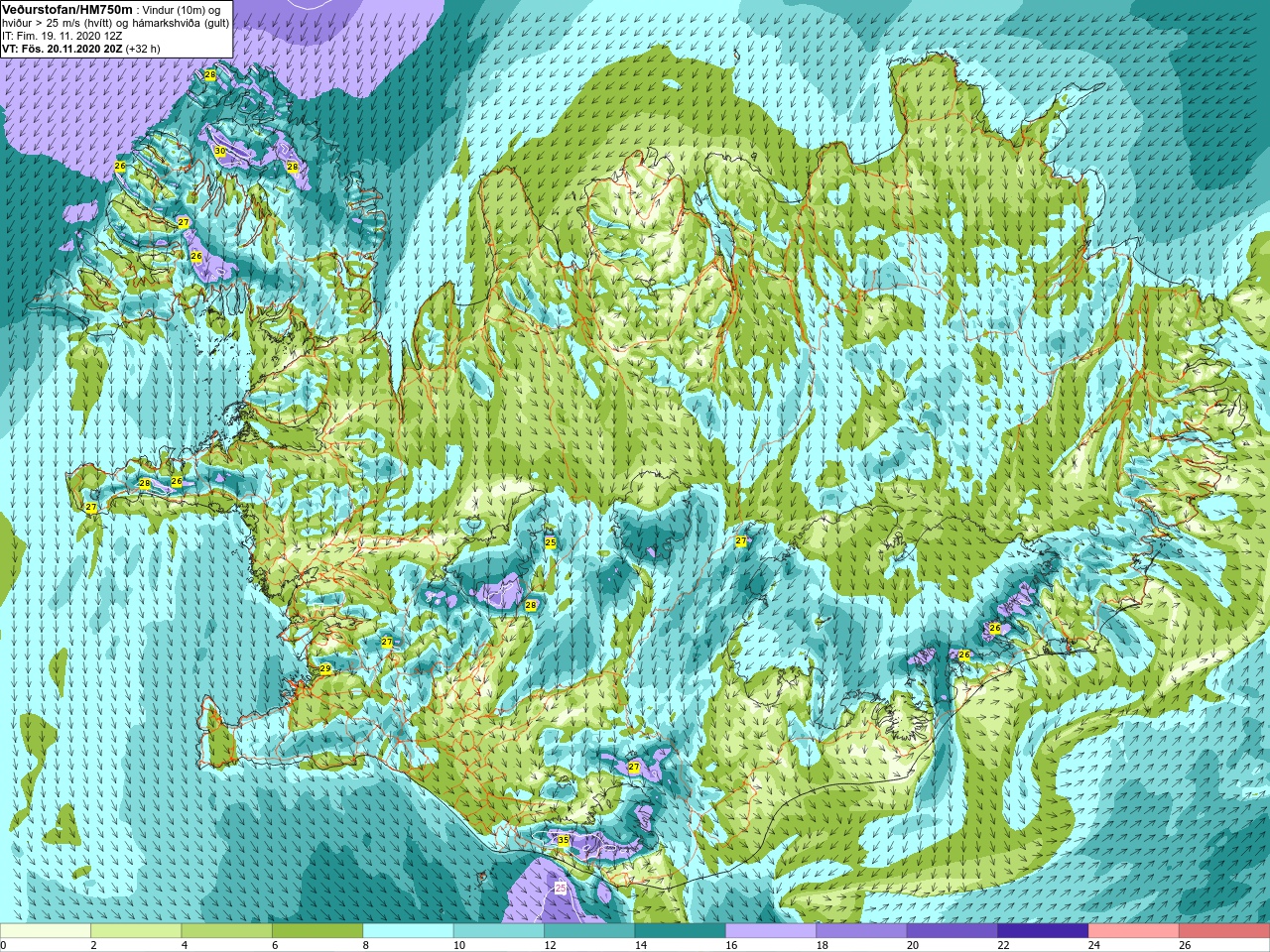Click the legend scale label '24'
This screenshot has height=952, width=1270.
pyautogui.click(x=1094, y=945)
